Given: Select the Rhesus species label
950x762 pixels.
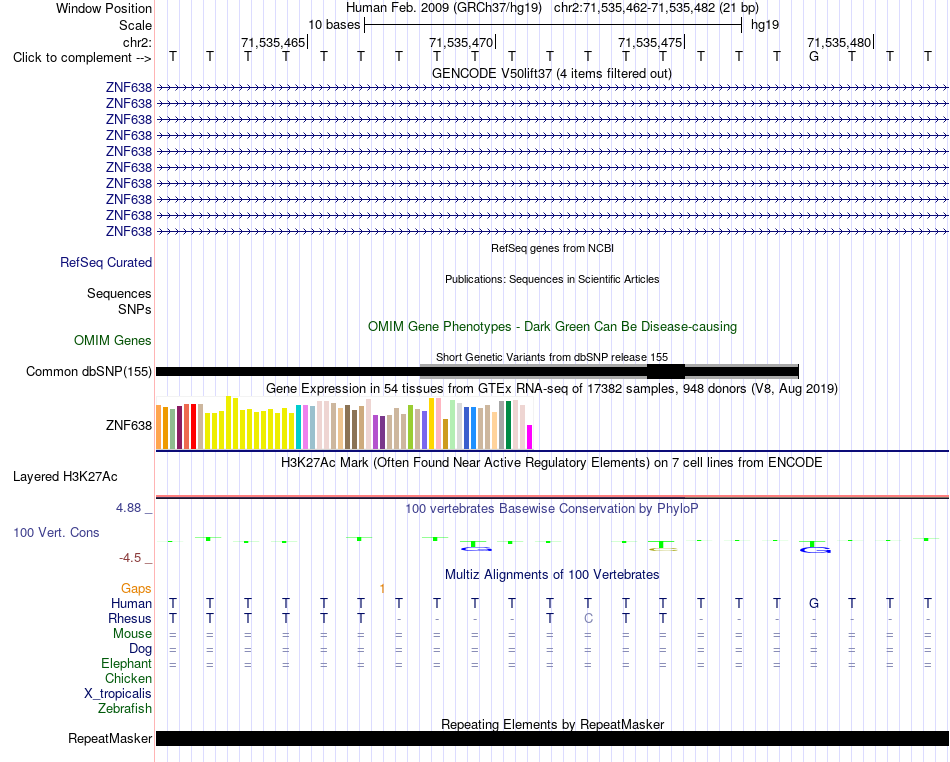Looking at the screenshot, I should 130,618.
